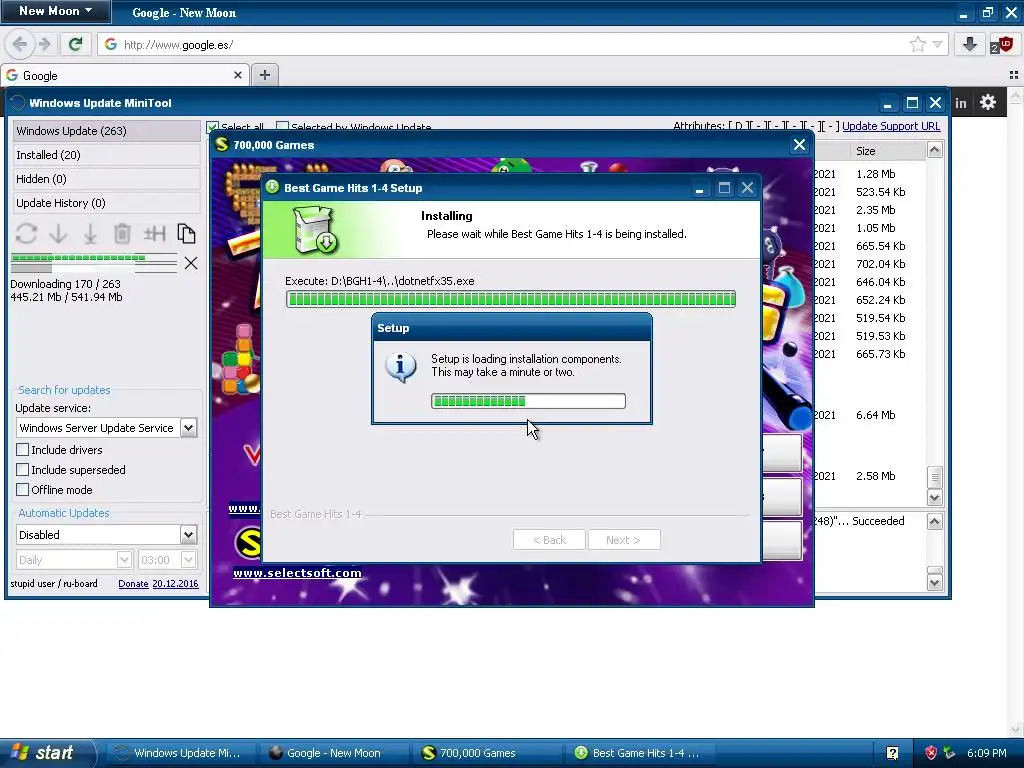
Task: Open the uBlock Origin extension icon
Action: (x=1002, y=44)
